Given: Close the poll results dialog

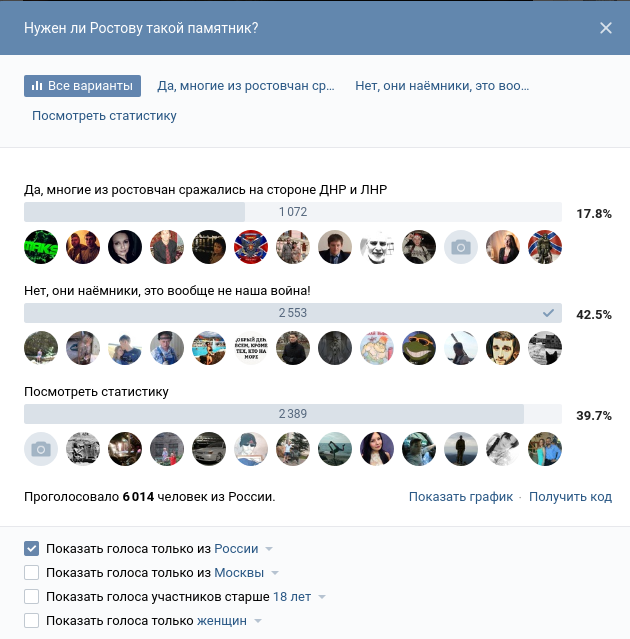Looking at the screenshot, I should pos(605,28).
